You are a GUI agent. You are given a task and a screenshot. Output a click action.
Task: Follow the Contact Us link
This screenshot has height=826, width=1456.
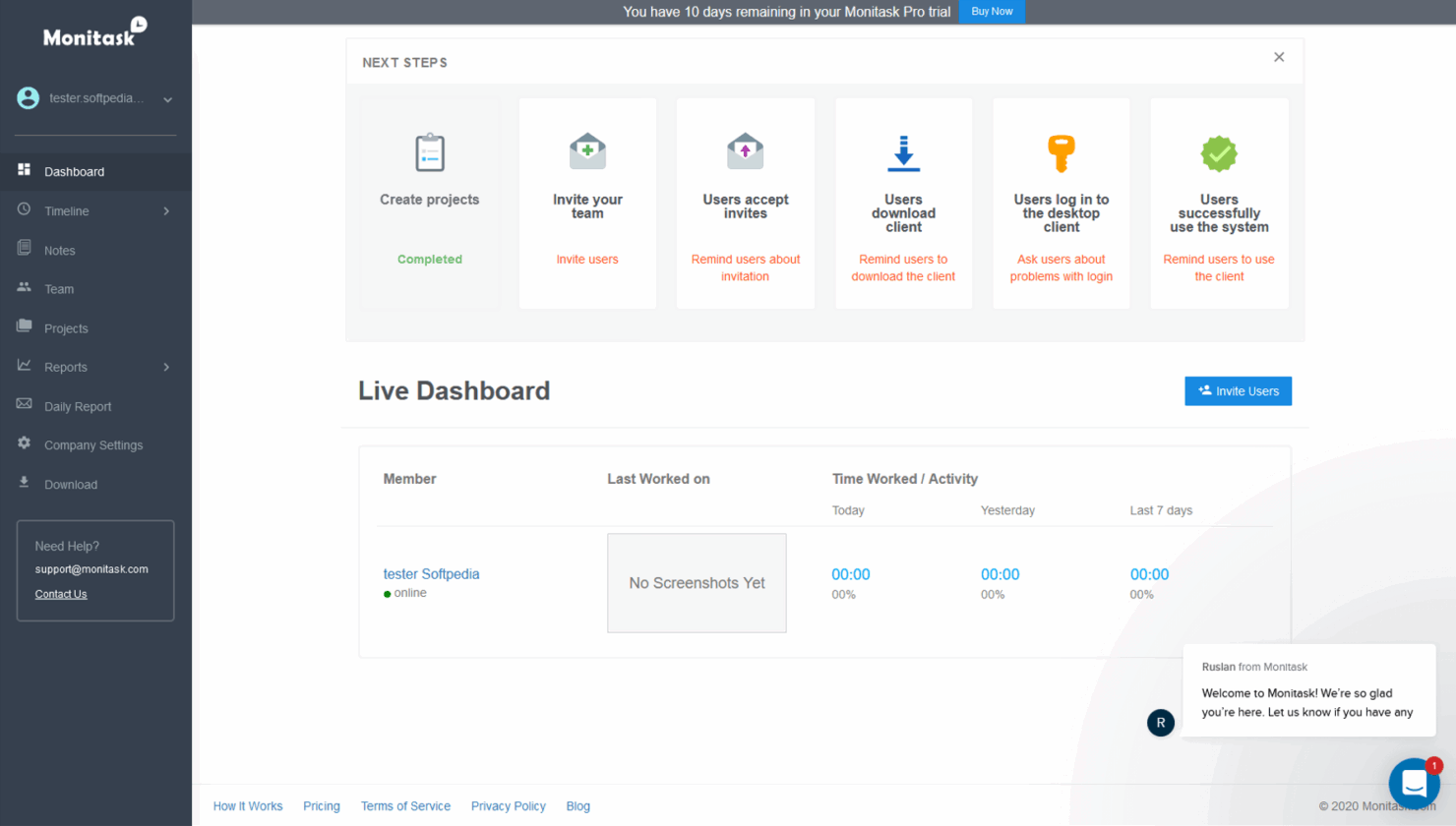pyautogui.click(x=61, y=594)
